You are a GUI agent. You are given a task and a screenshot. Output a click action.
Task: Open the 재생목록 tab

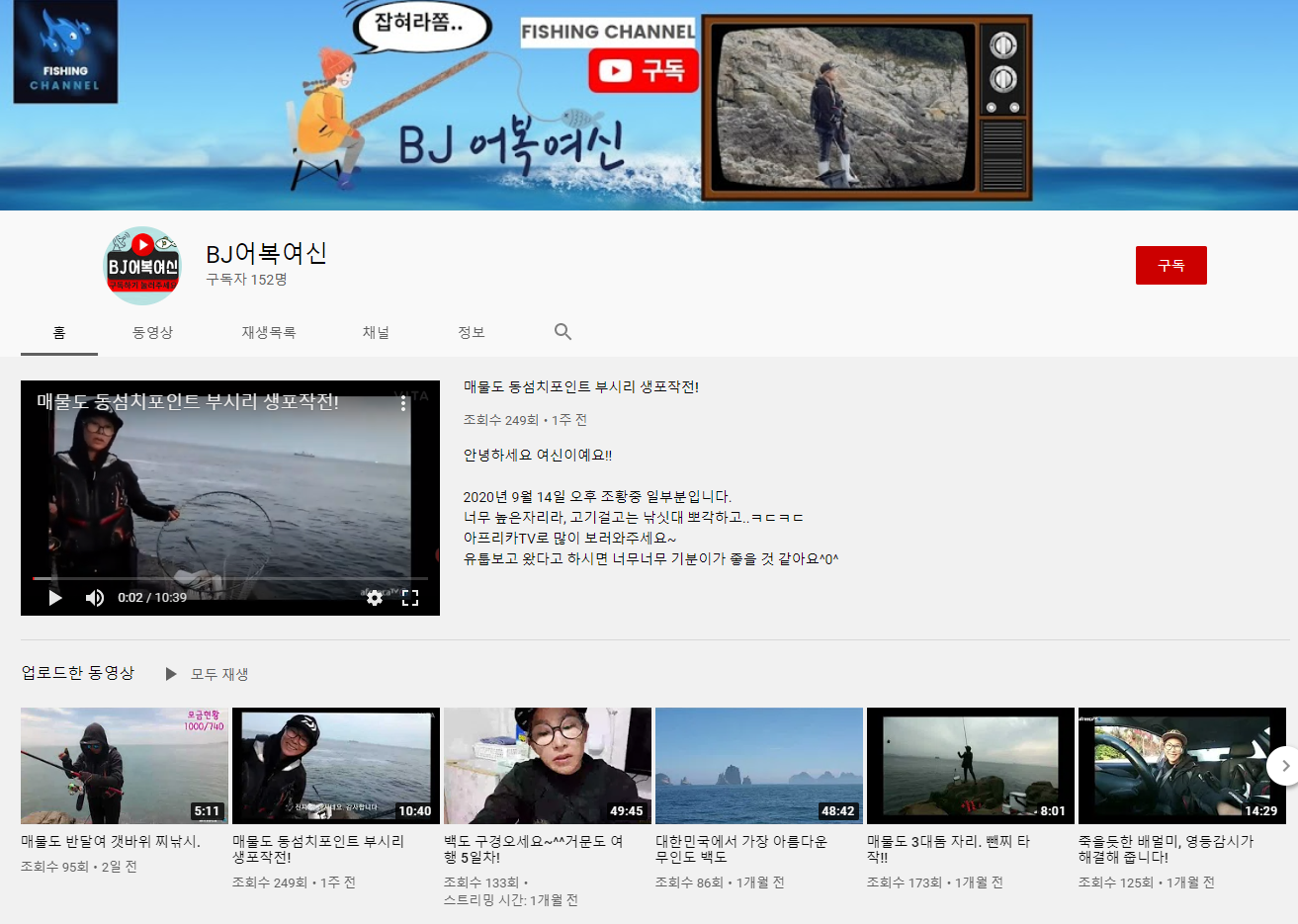point(269,333)
